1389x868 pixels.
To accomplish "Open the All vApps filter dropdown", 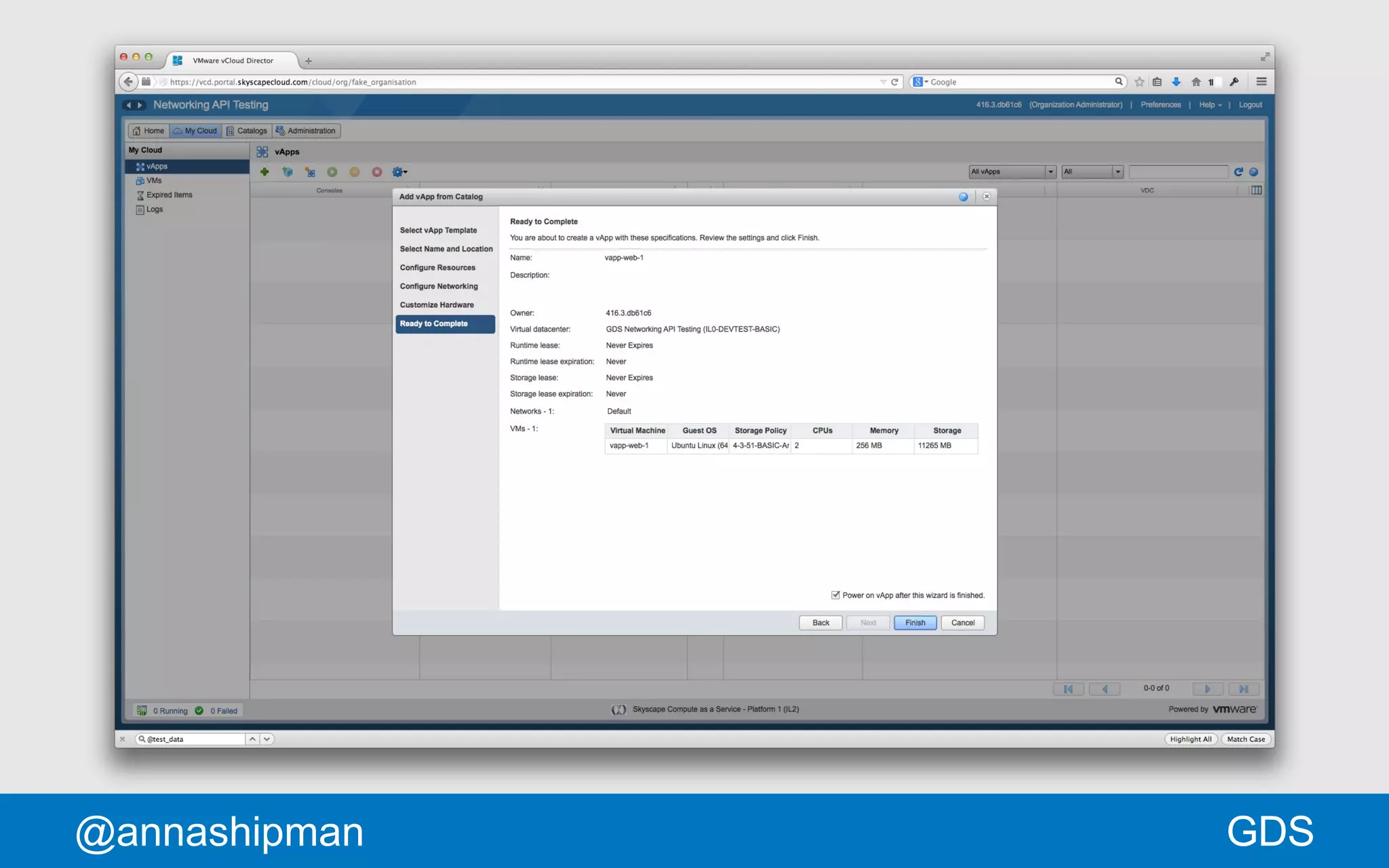I will coord(1013,172).
